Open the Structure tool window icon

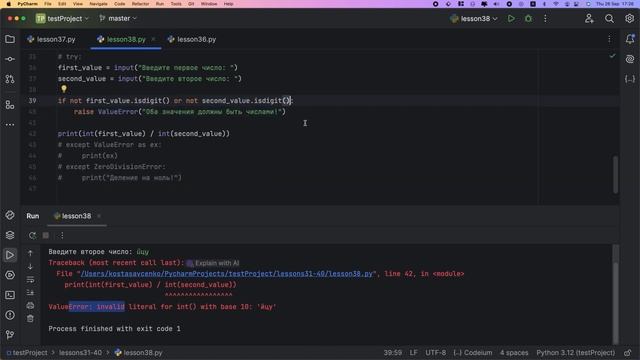10,105
